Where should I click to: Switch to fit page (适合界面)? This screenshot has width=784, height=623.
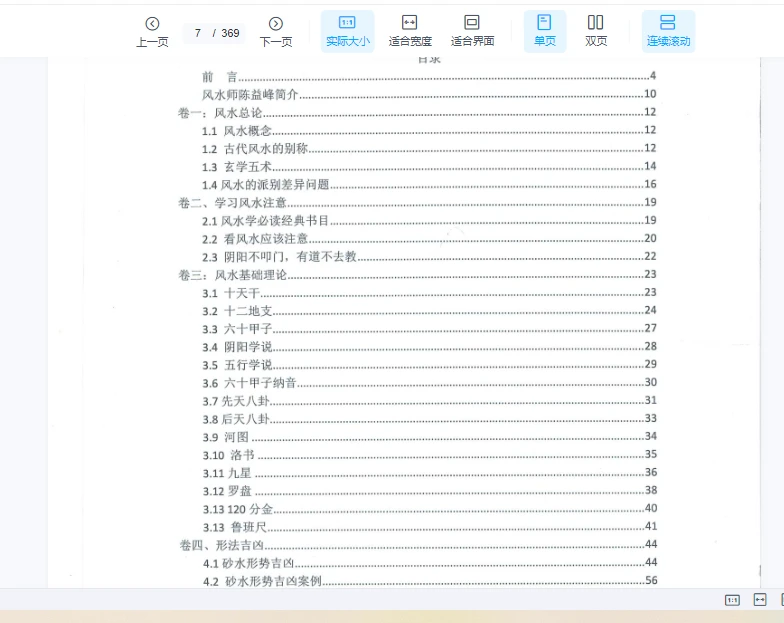472,31
